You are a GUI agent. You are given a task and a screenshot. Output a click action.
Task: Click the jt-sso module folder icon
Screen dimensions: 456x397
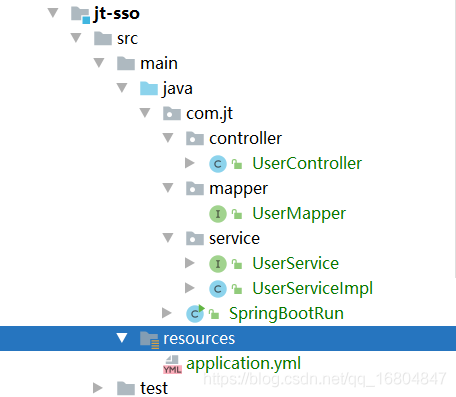point(81,15)
